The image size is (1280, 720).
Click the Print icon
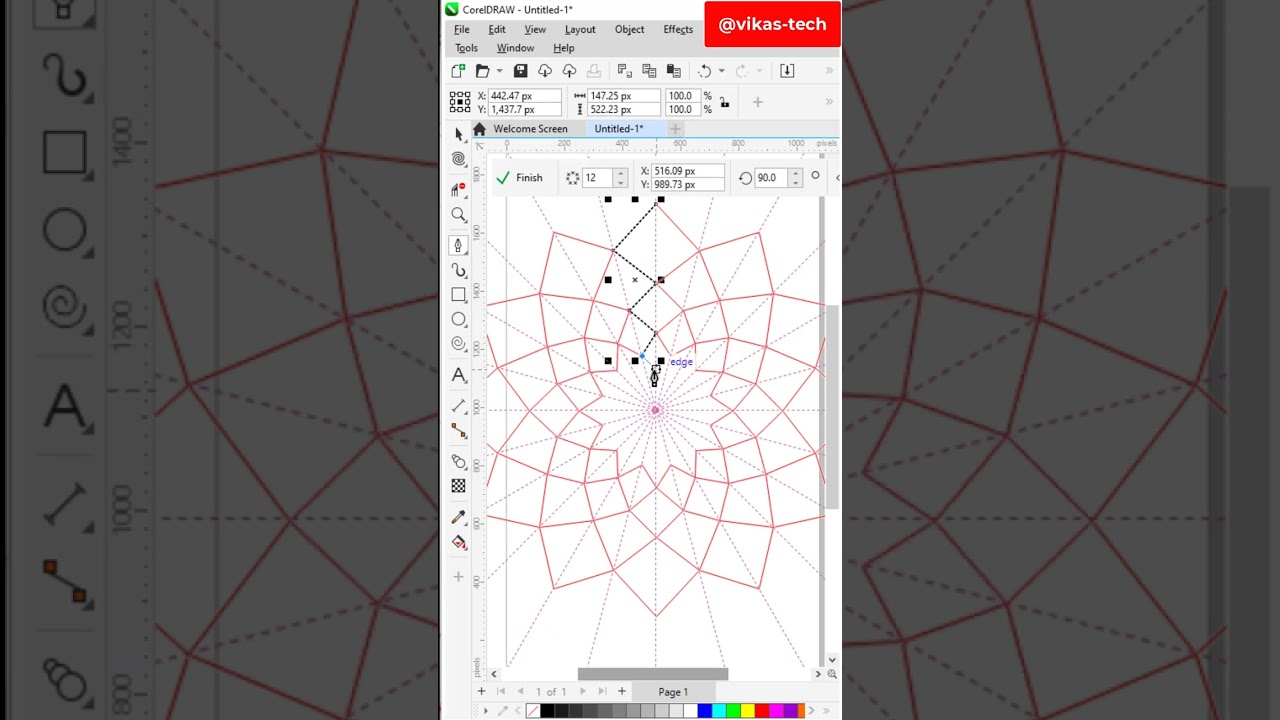(x=594, y=71)
